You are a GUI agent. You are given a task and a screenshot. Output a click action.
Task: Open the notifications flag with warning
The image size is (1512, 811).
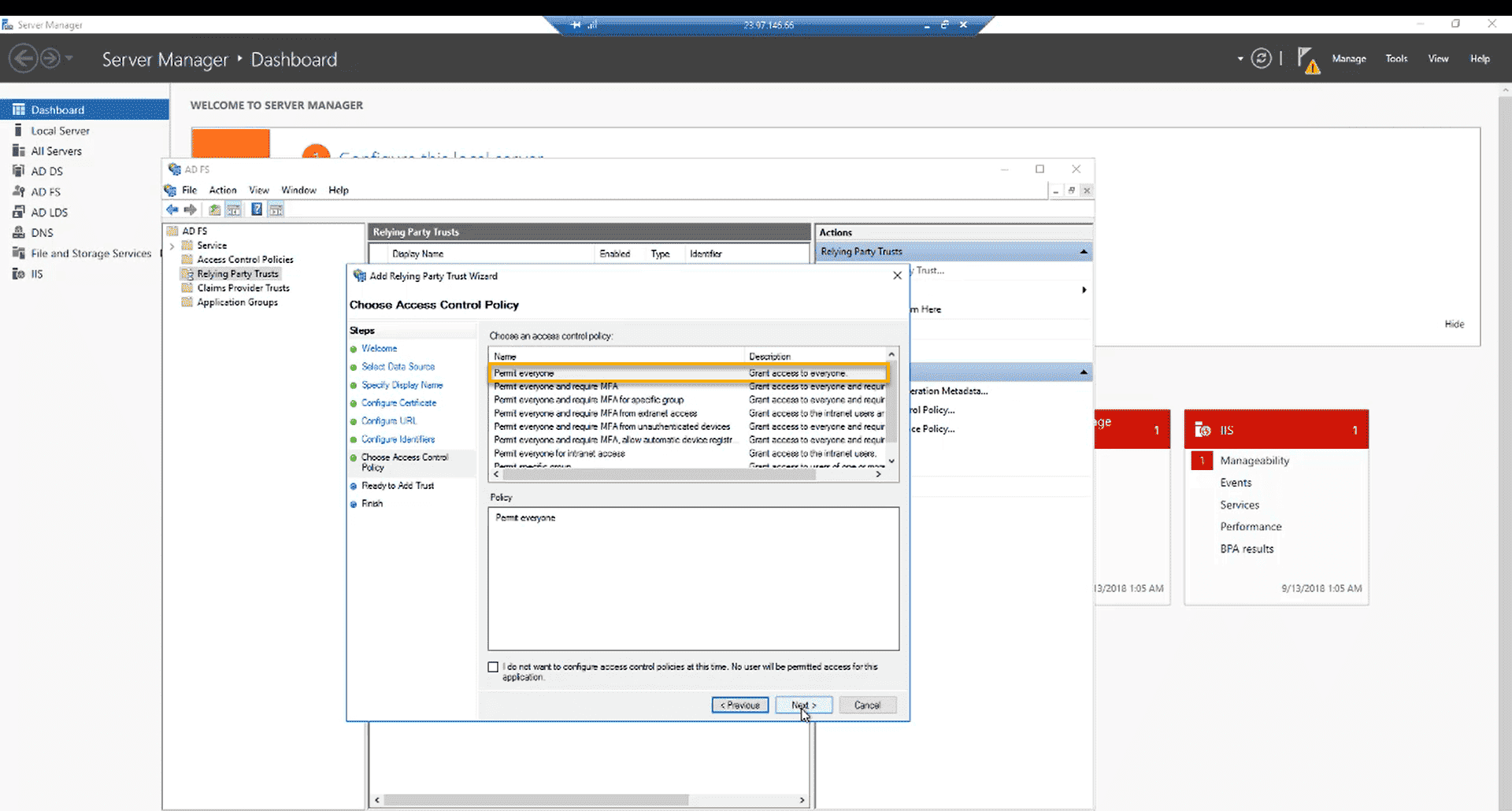(1307, 60)
